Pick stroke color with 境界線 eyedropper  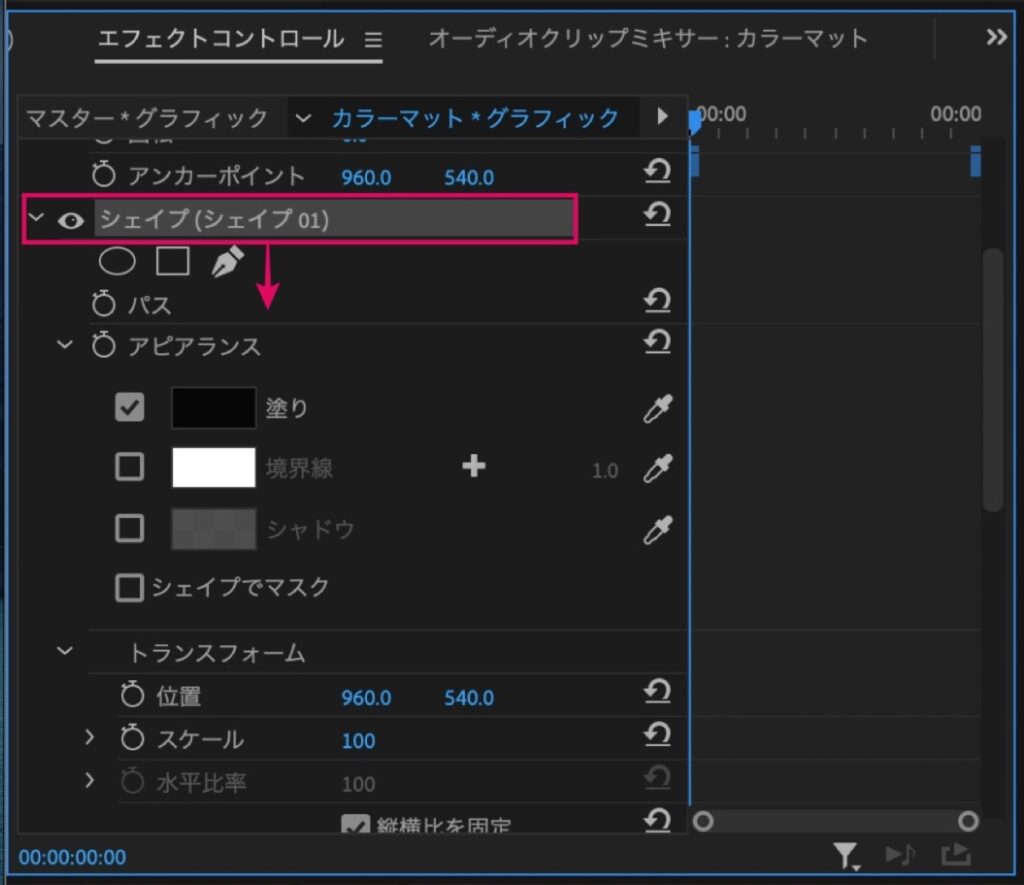coord(658,468)
